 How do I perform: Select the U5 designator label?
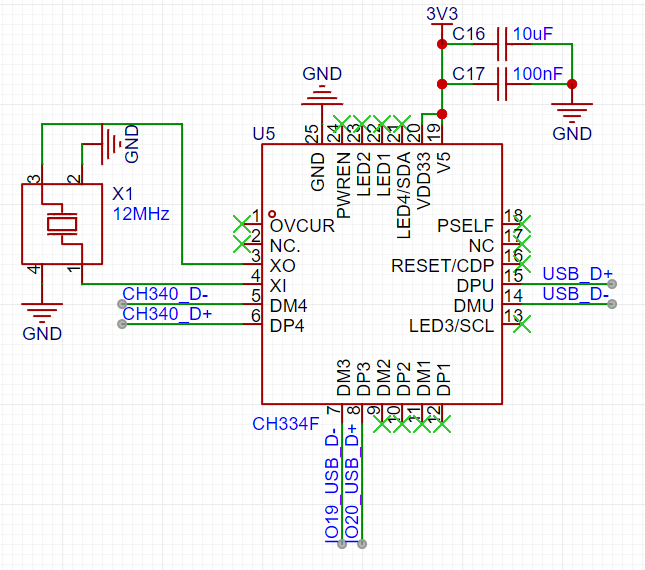click(x=264, y=134)
